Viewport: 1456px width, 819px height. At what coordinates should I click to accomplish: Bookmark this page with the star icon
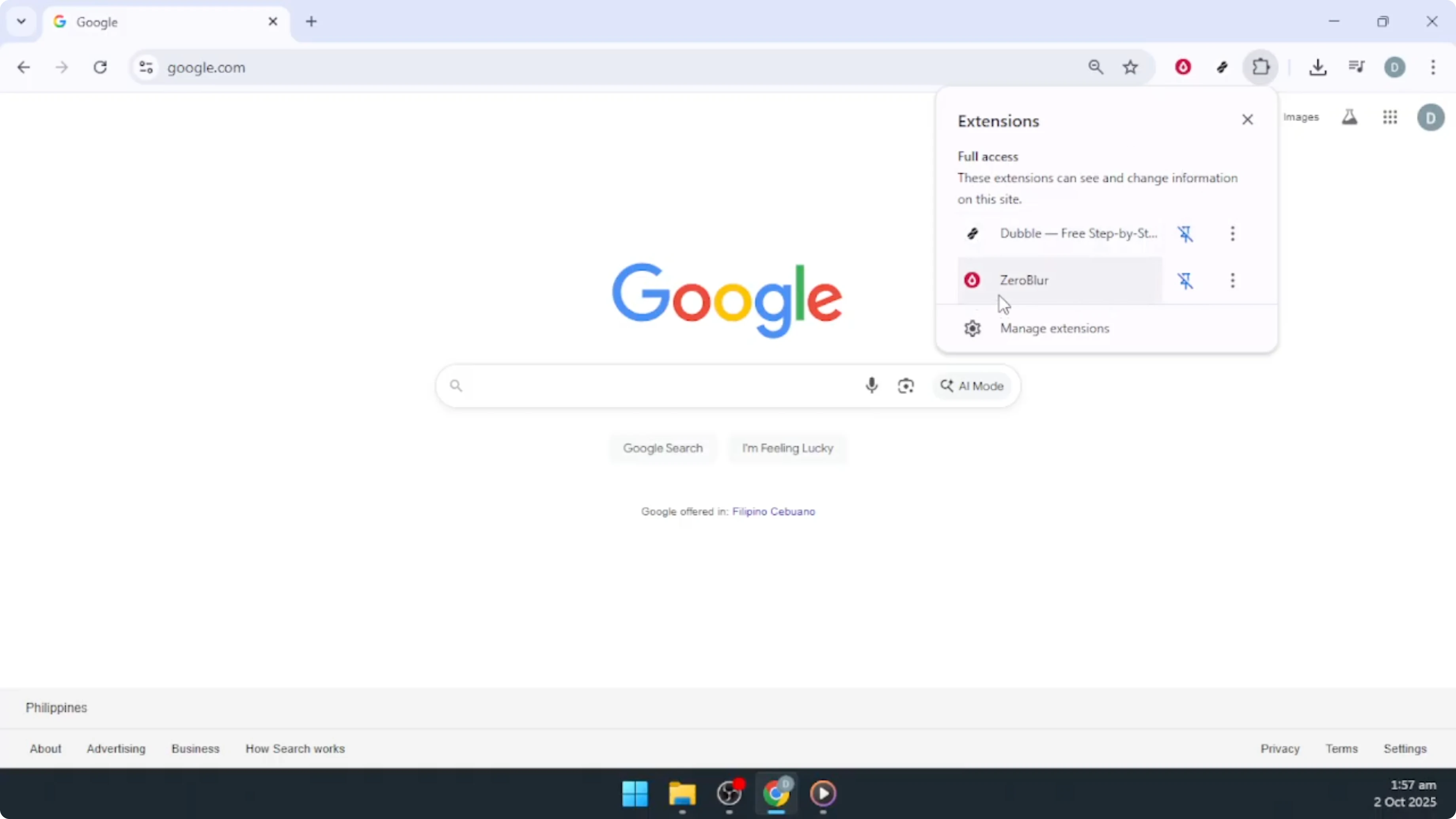(x=1130, y=67)
